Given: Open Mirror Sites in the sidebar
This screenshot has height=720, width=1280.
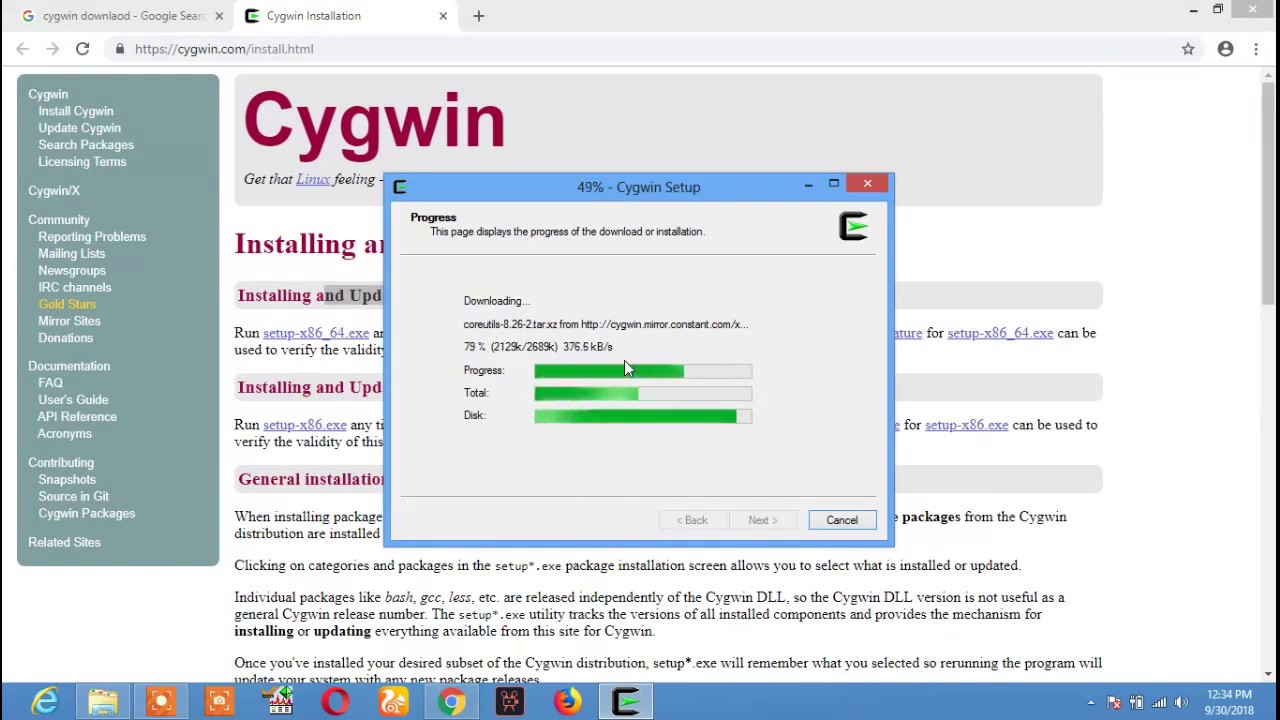Looking at the screenshot, I should pos(69,321).
